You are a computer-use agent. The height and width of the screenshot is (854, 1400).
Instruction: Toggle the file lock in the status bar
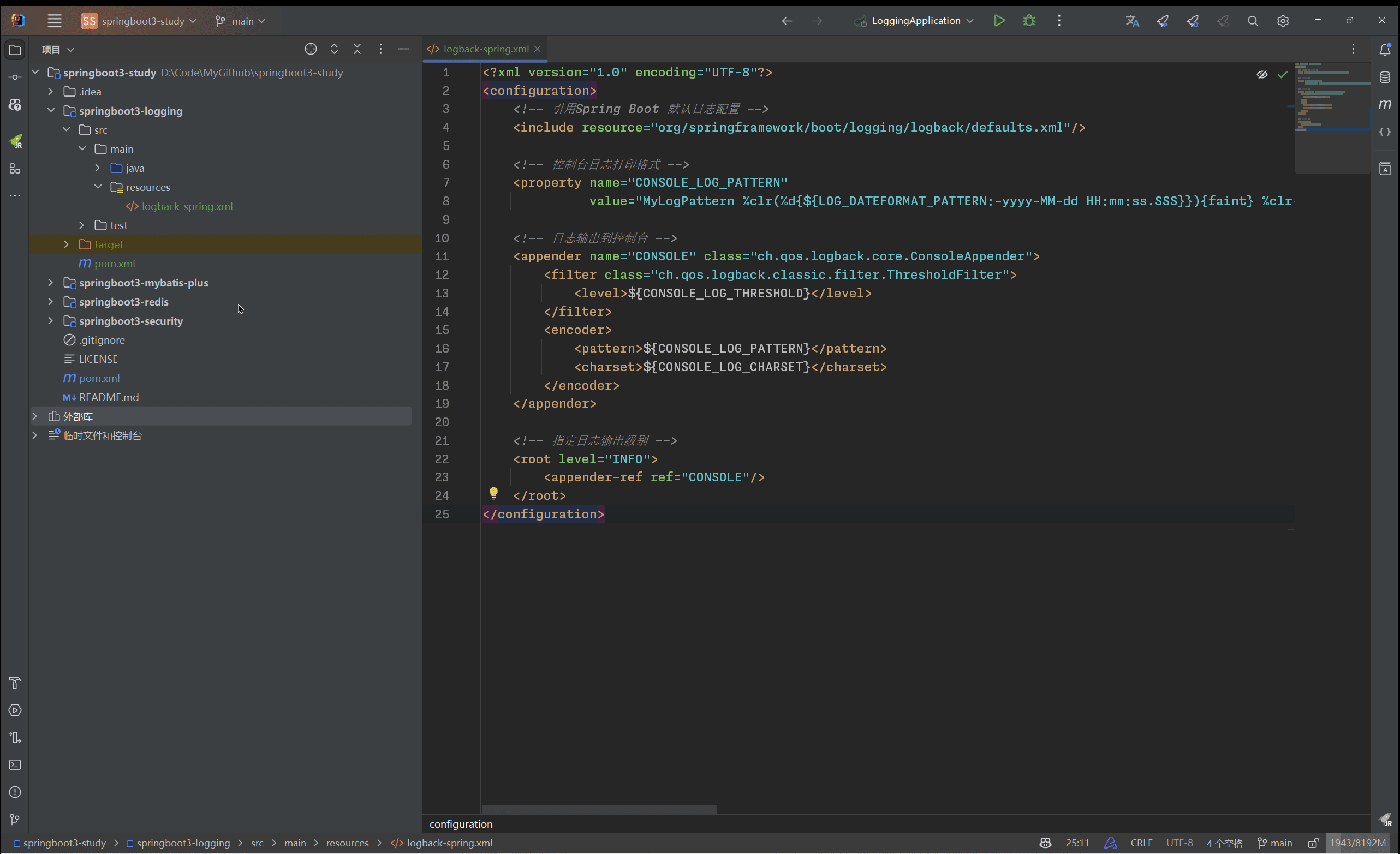[1314, 843]
